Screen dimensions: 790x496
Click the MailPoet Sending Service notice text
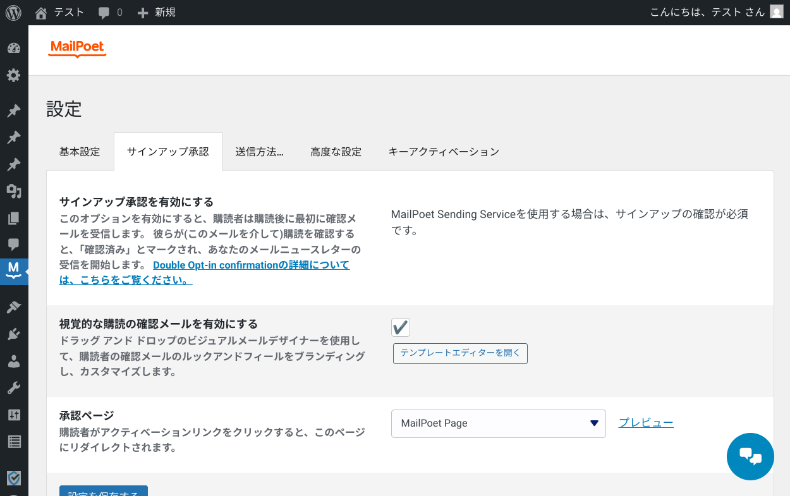pyautogui.click(x=570, y=222)
